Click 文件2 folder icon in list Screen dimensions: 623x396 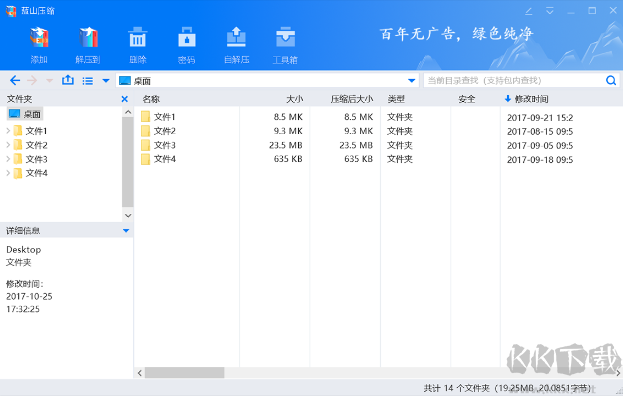(146, 131)
